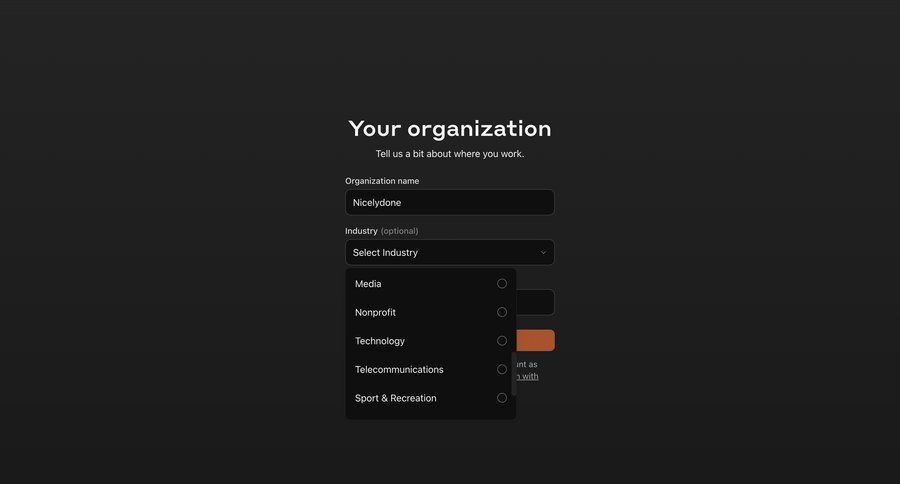Collapse the Select Industry dropdown
Image resolution: width=900 pixels, height=484 pixels.
coord(449,253)
